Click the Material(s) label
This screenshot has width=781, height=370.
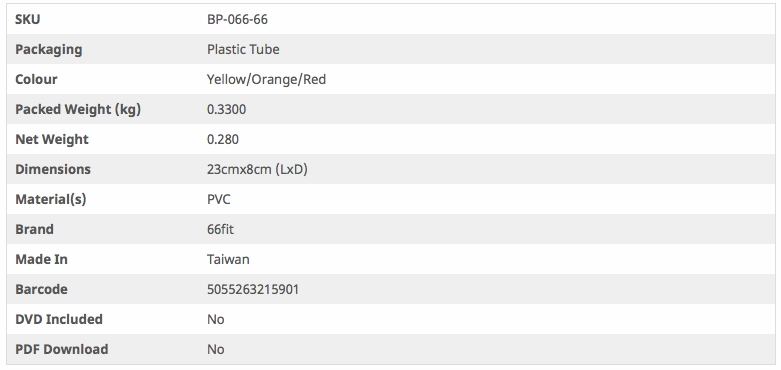pyautogui.click(x=51, y=199)
